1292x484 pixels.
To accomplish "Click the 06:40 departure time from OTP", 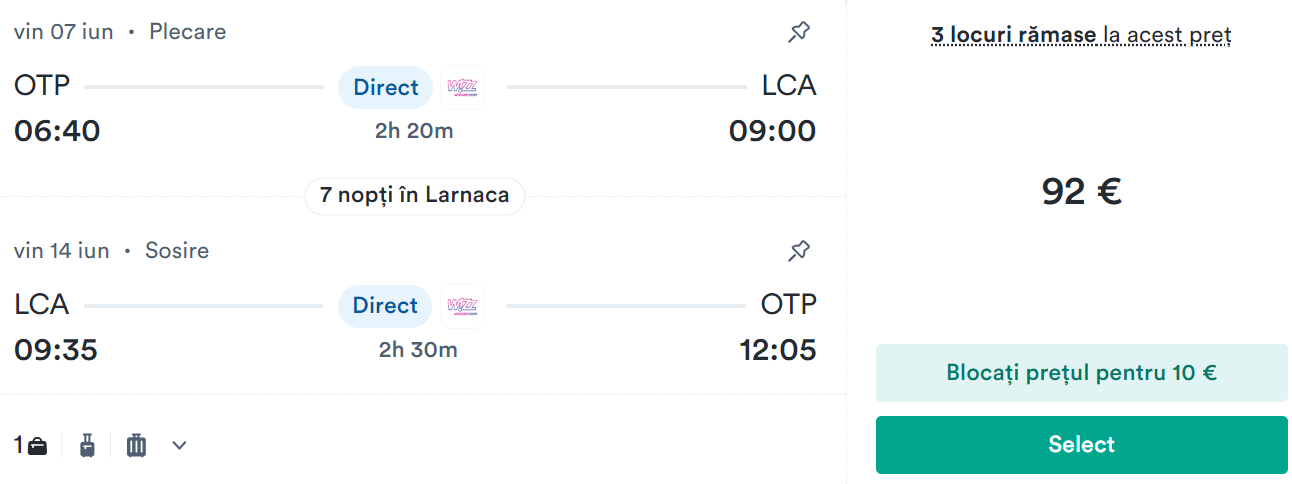I will [x=57, y=131].
